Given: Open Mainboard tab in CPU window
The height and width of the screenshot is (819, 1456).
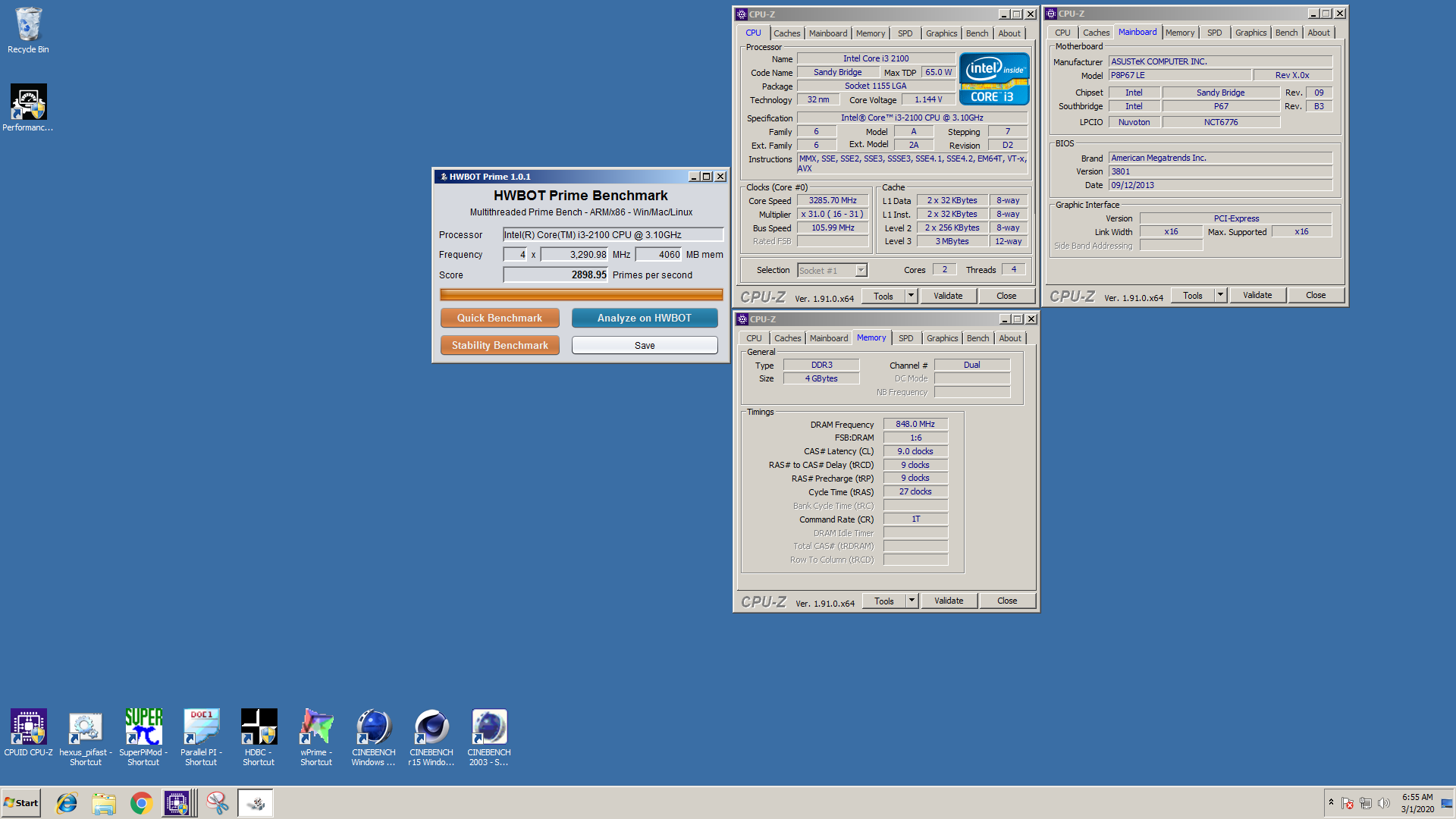Looking at the screenshot, I should tap(828, 33).
